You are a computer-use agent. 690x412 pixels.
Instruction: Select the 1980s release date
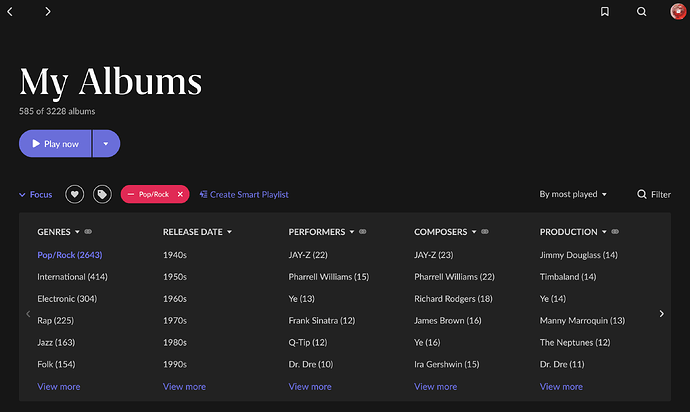[175, 342]
